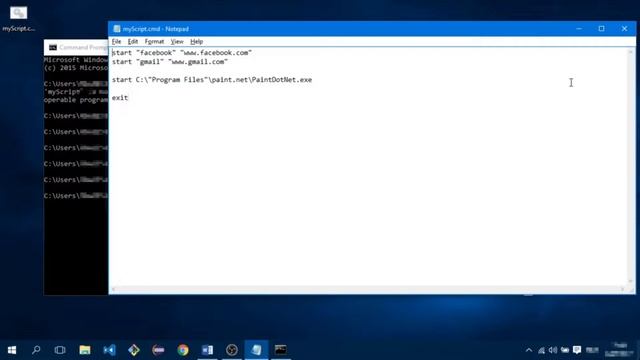
Task: Launch File Explorer from taskbar
Action: point(85,350)
